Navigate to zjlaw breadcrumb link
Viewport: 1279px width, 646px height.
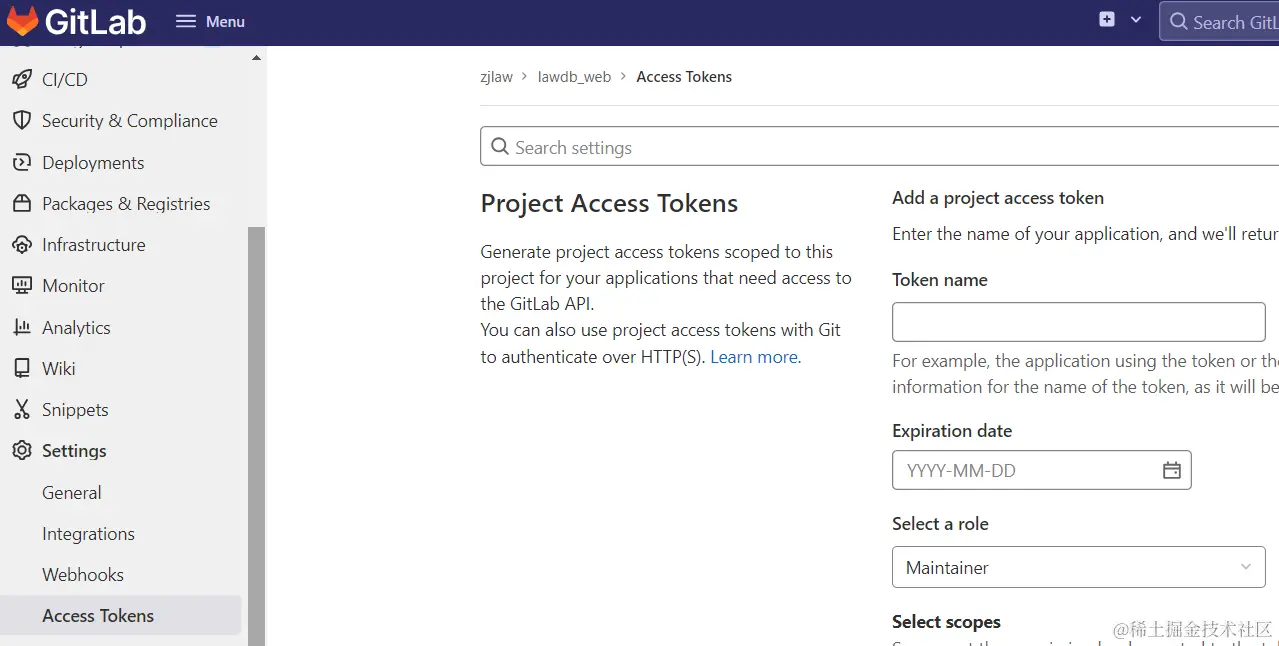496,77
